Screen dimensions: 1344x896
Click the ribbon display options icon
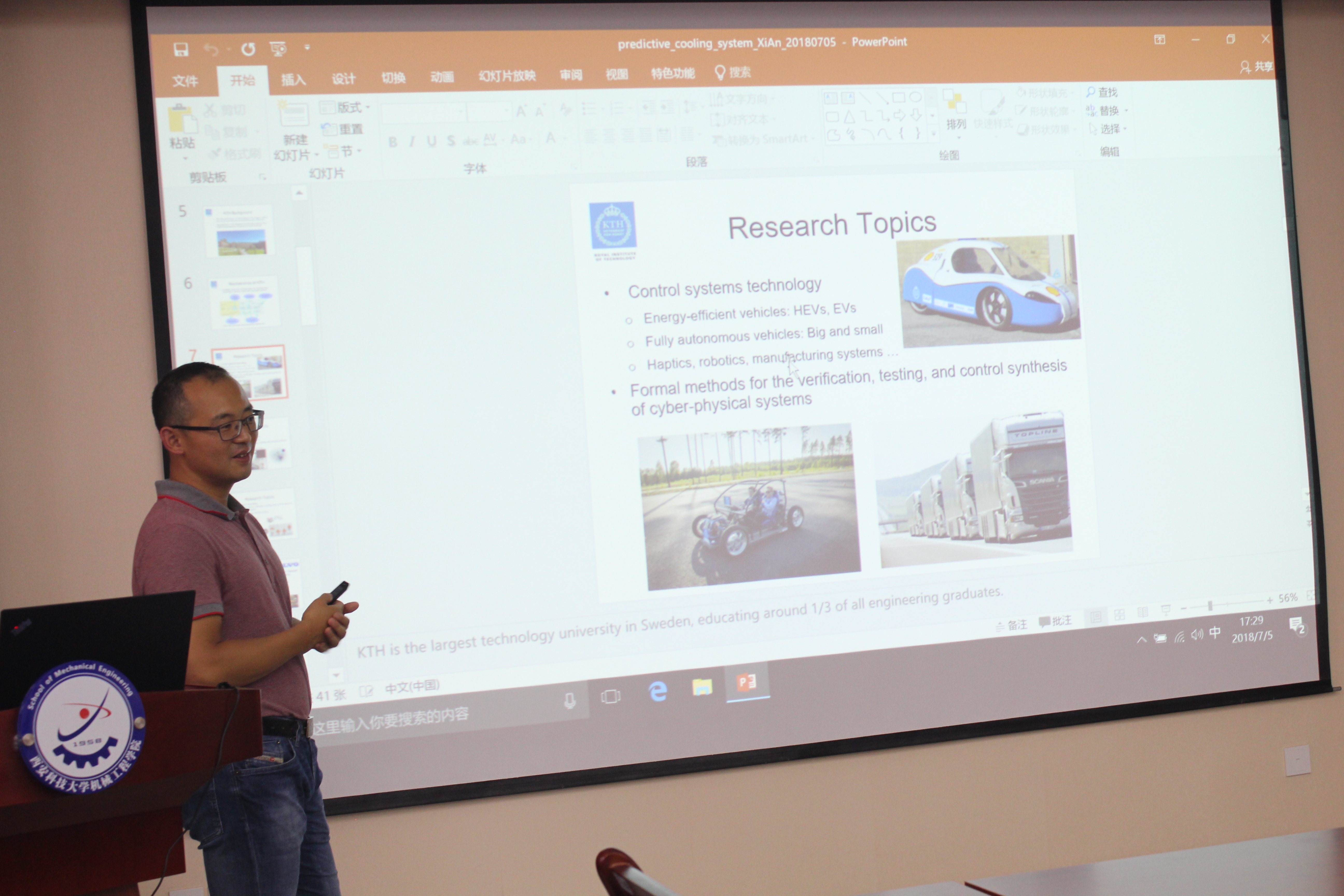click(x=1159, y=39)
